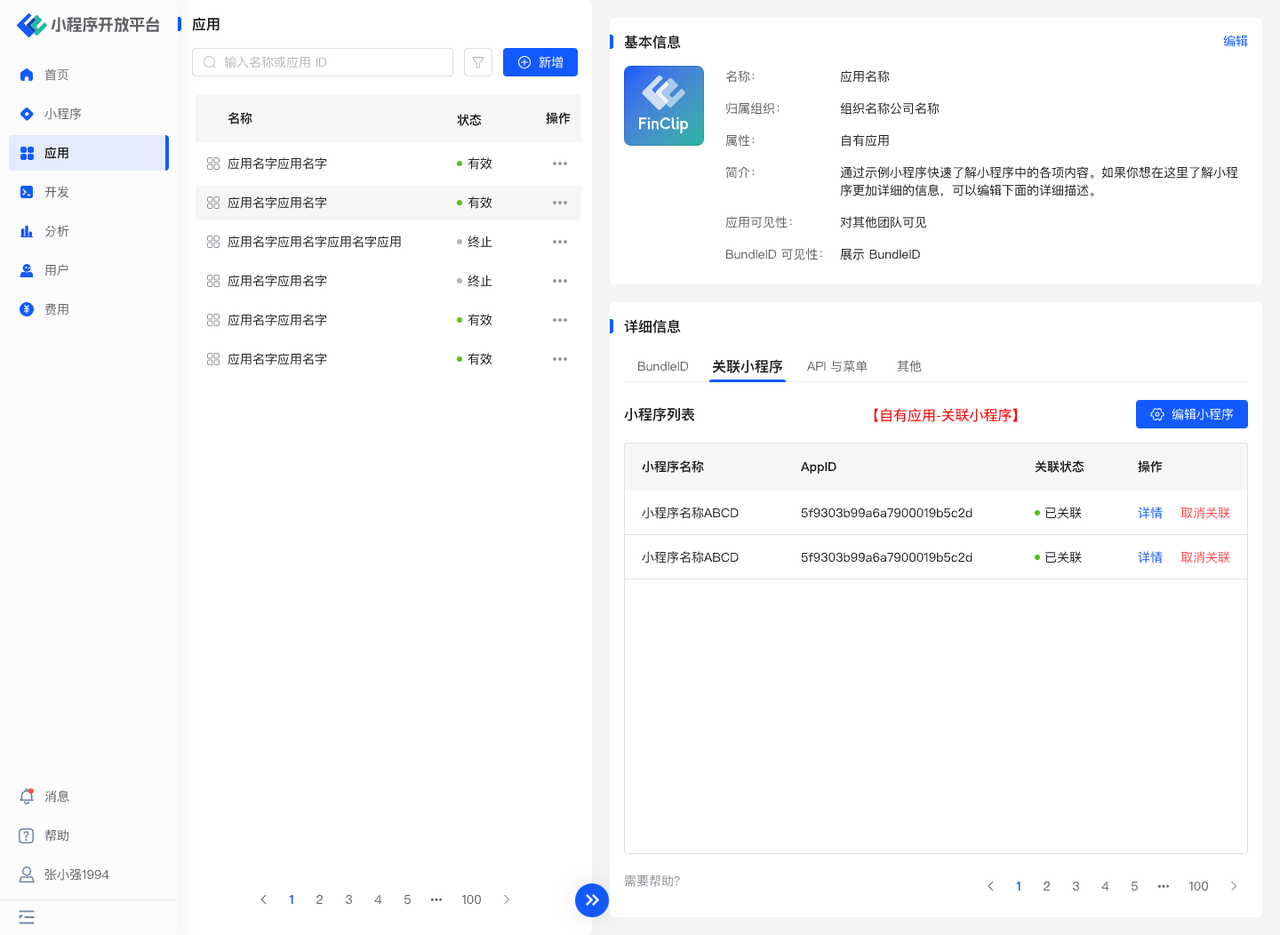Viewport: 1280px width, 935px height.
Task: Open the notifications (消息) bell icon
Action: tap(27, 796)
